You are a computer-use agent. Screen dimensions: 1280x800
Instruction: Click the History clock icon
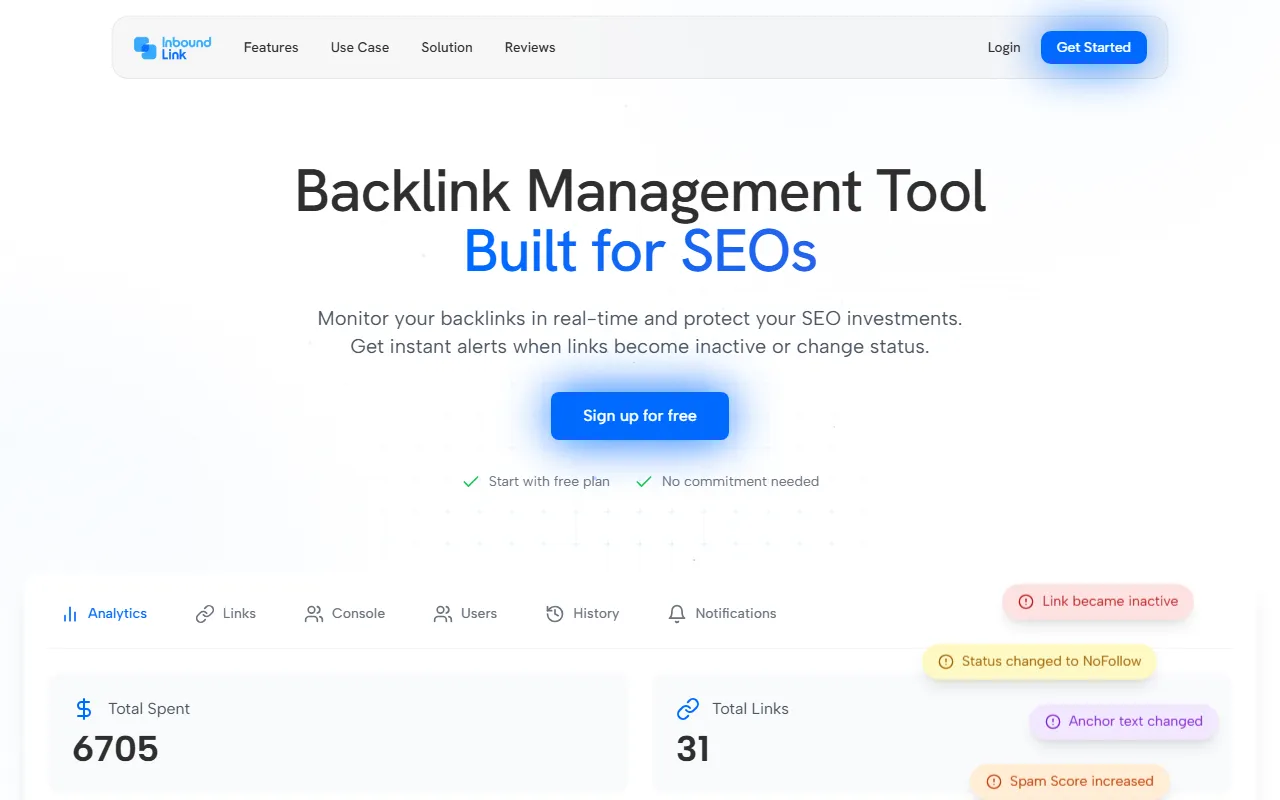pos(555,614)
